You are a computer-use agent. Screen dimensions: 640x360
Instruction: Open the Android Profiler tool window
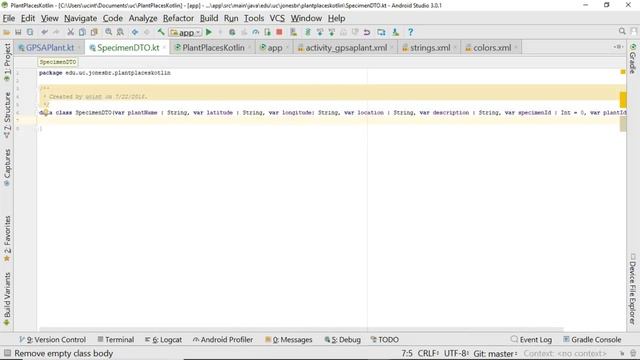coord(223,340)
